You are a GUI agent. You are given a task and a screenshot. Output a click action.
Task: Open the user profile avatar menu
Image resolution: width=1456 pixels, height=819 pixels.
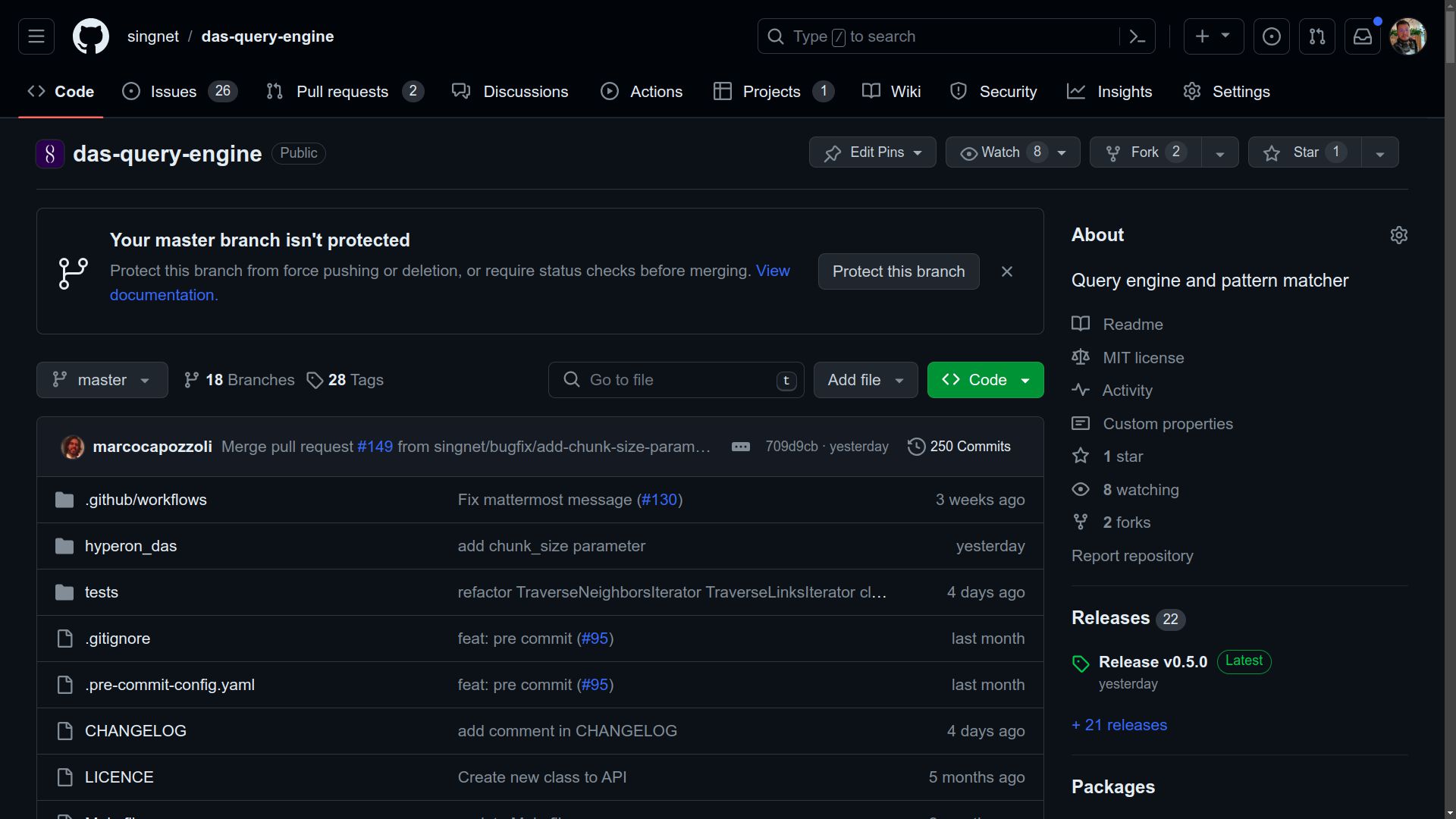click(x=1408, y=36)
